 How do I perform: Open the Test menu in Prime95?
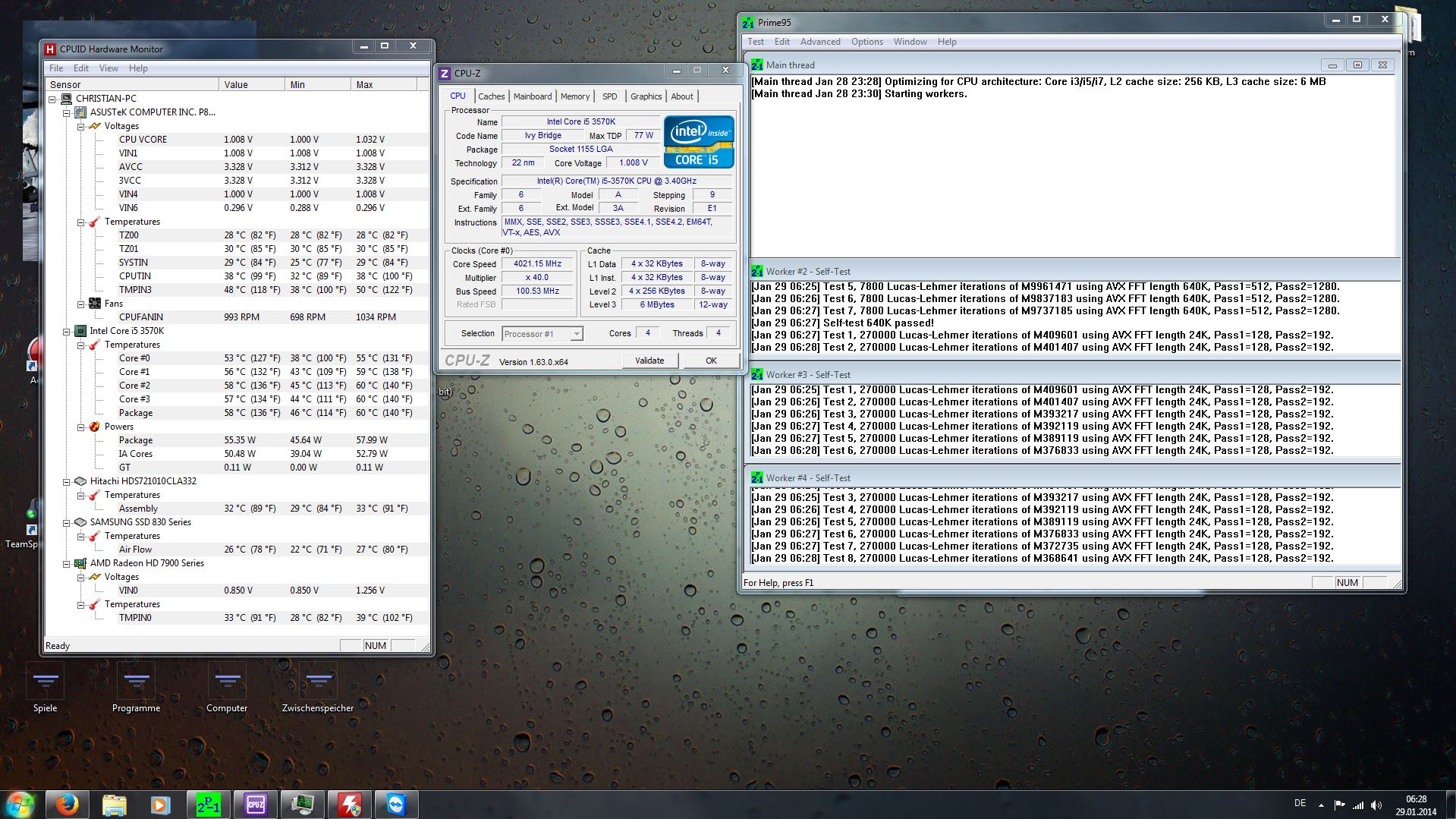pyautogui.click(x=756, y=42)
